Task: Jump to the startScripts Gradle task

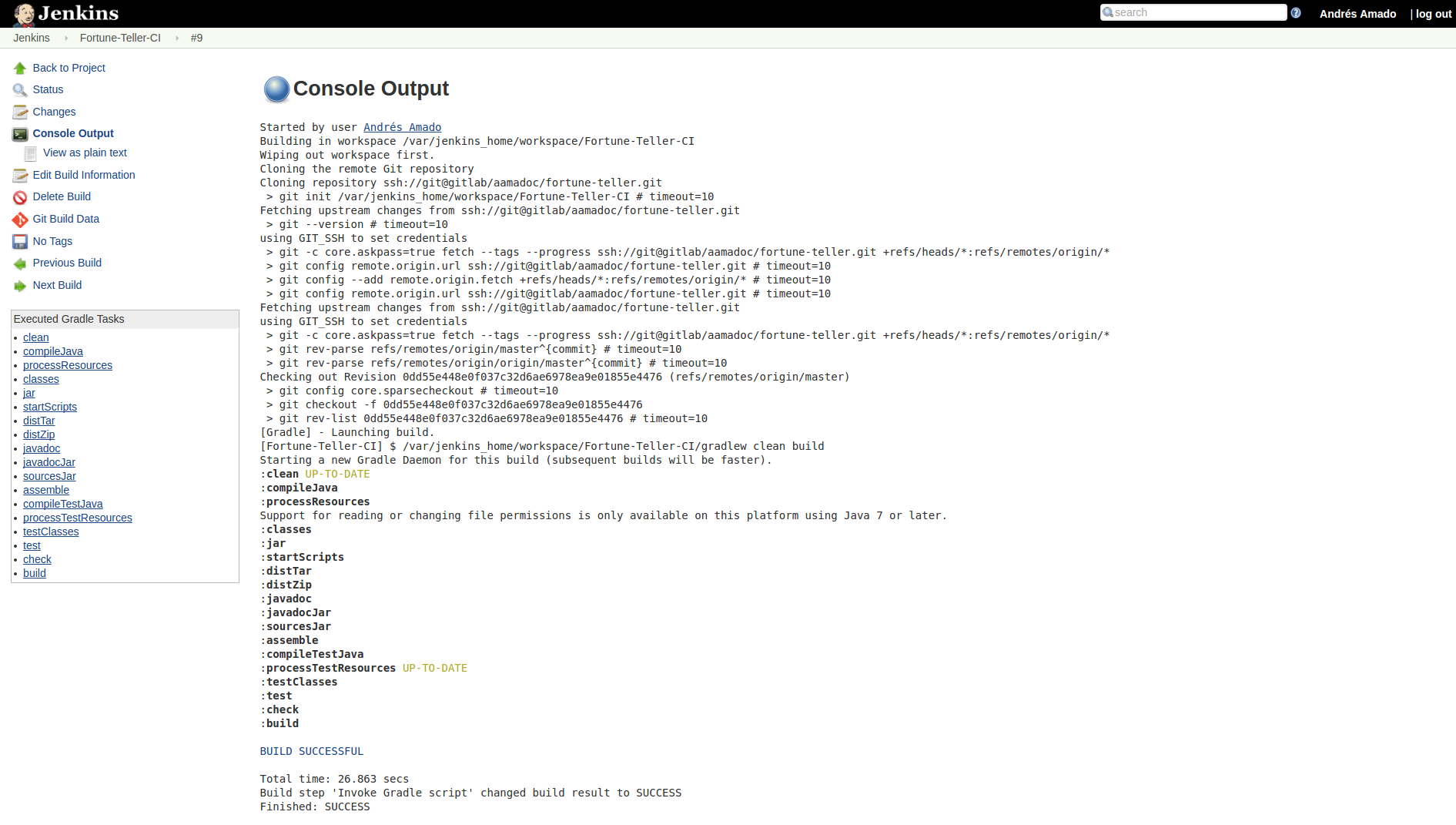Action: pos(50,407)
